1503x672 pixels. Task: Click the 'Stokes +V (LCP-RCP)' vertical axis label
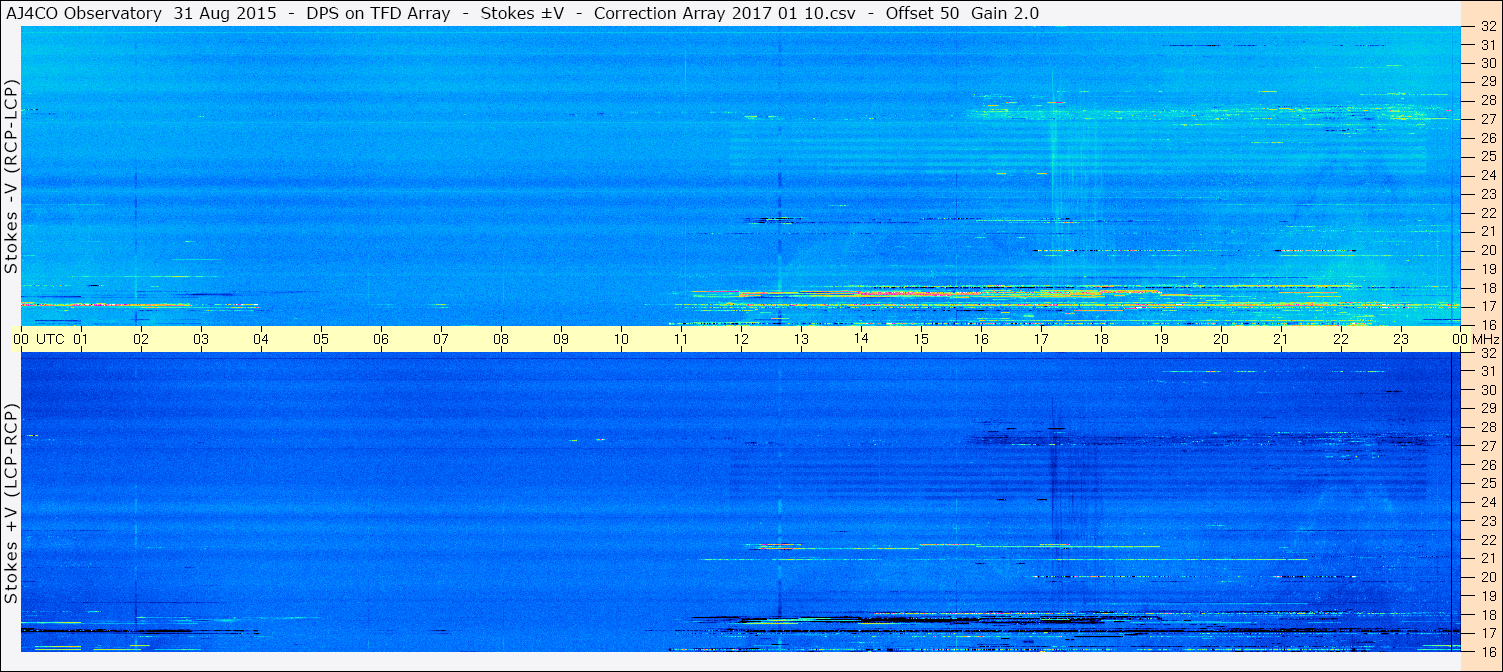click(x=11, y=504)
